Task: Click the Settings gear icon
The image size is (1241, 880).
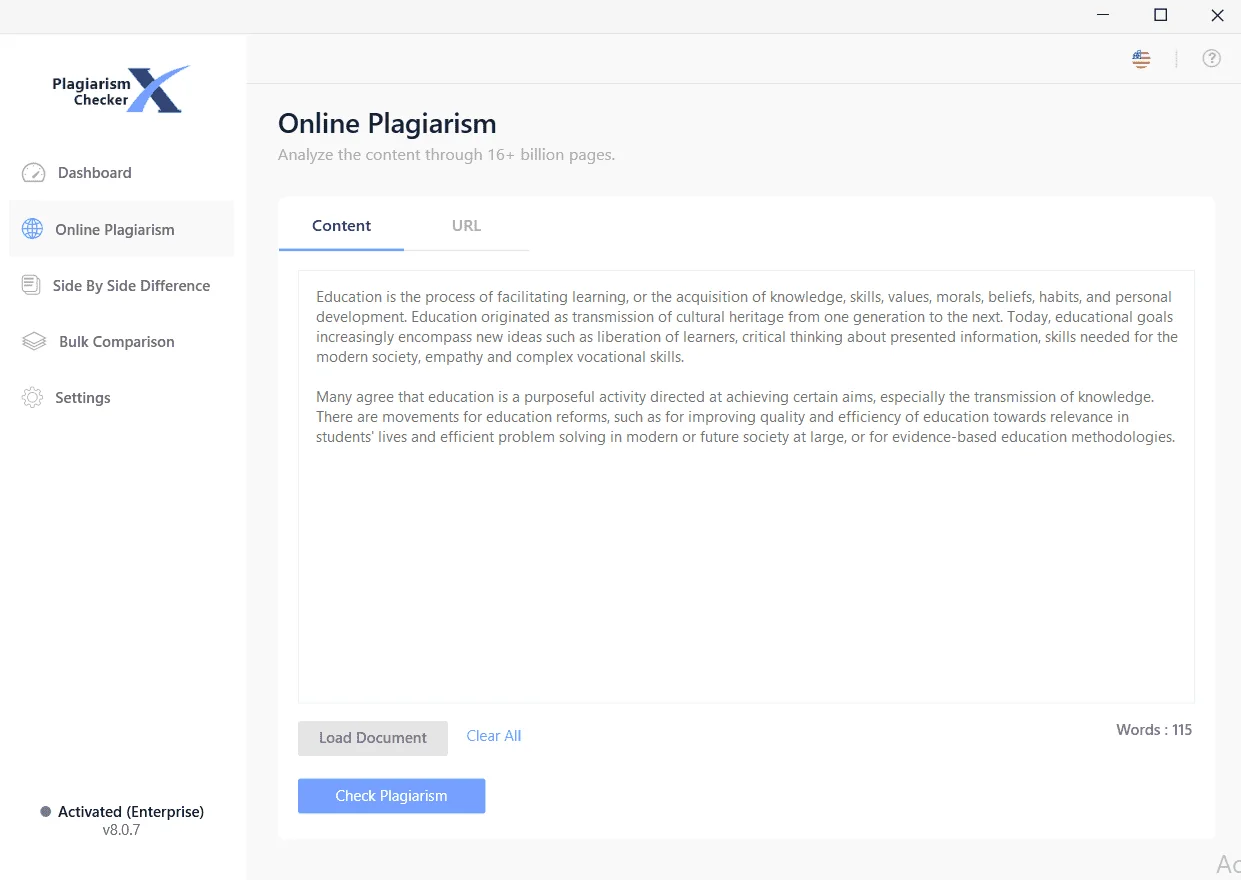Action: 32,398
